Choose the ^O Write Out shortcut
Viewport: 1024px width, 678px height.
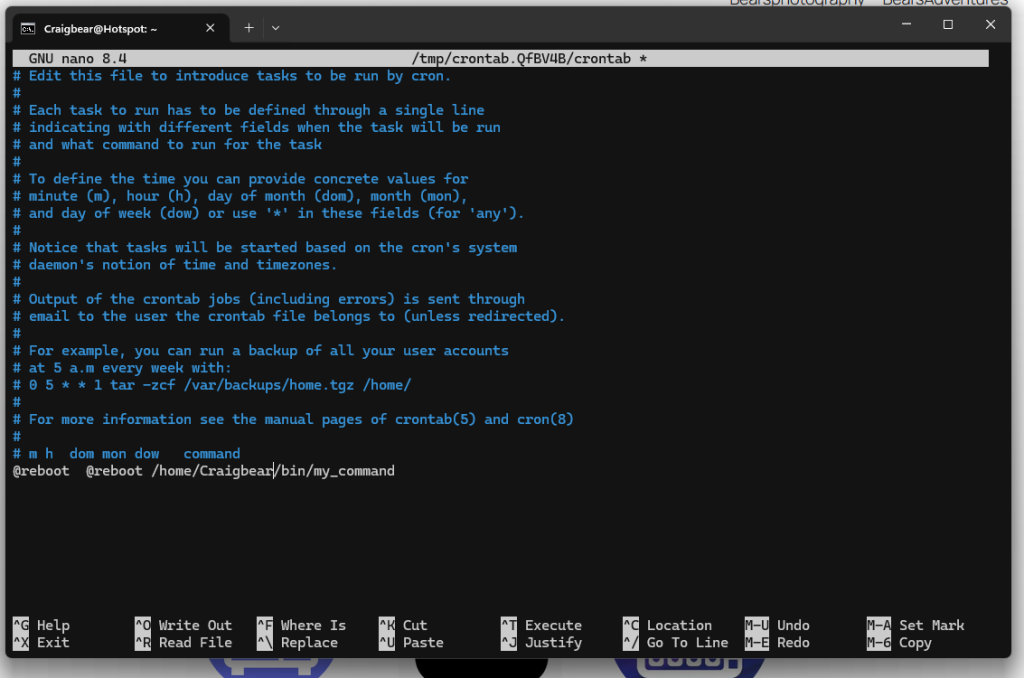(x=184, y=625)
